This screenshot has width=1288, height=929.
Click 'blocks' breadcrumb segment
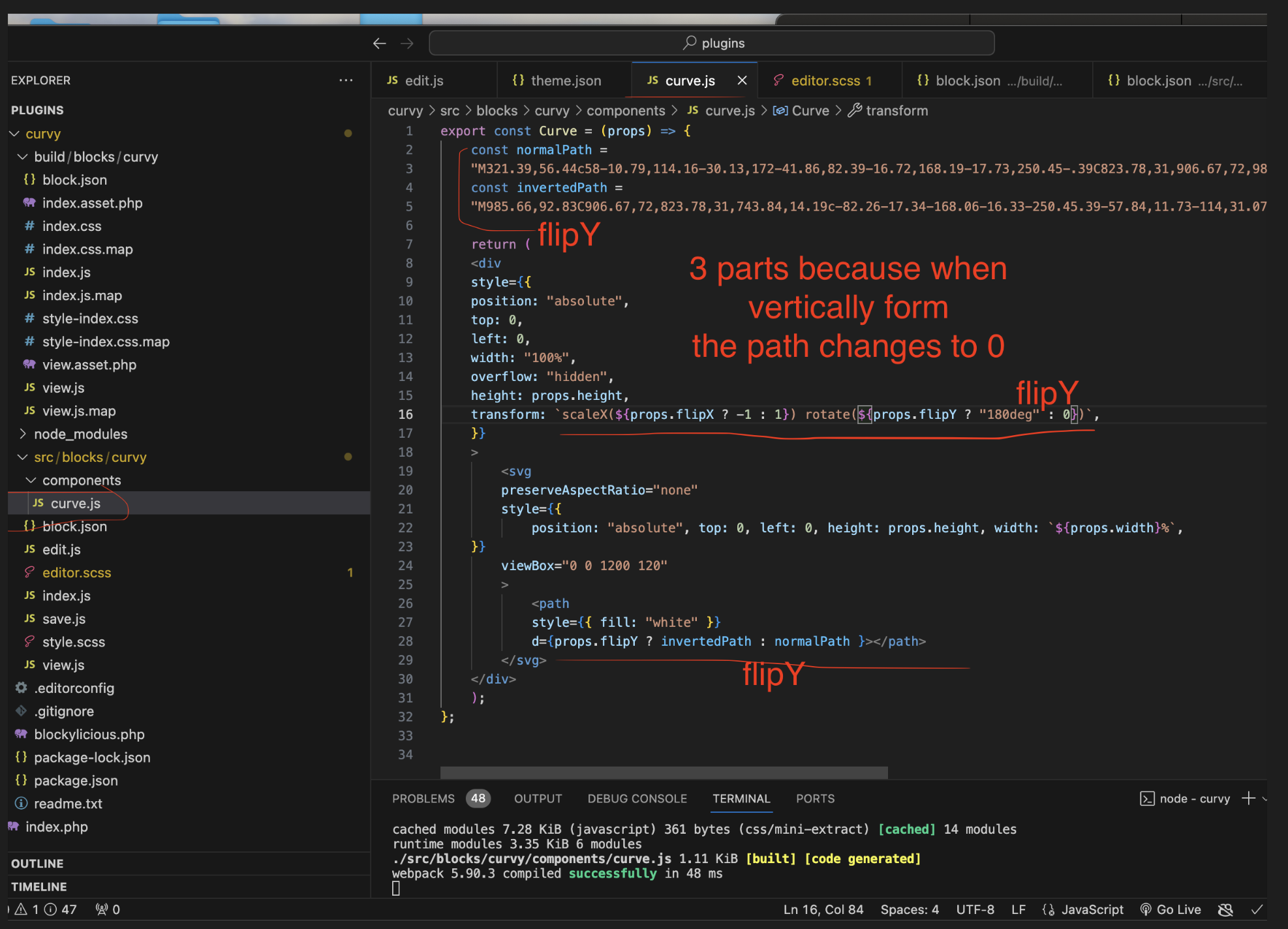click(497, 111)
